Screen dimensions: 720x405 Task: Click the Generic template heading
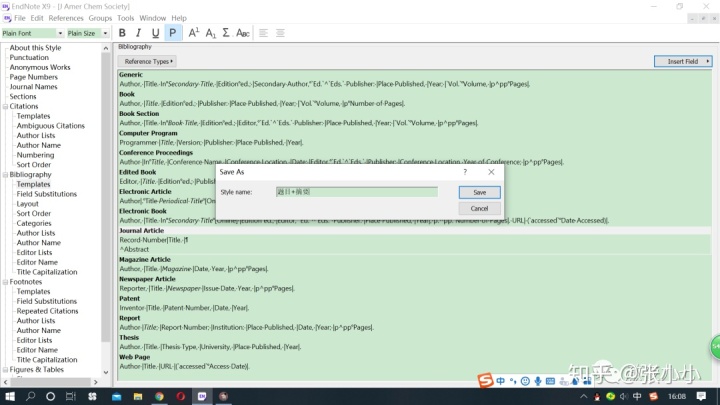131,74
